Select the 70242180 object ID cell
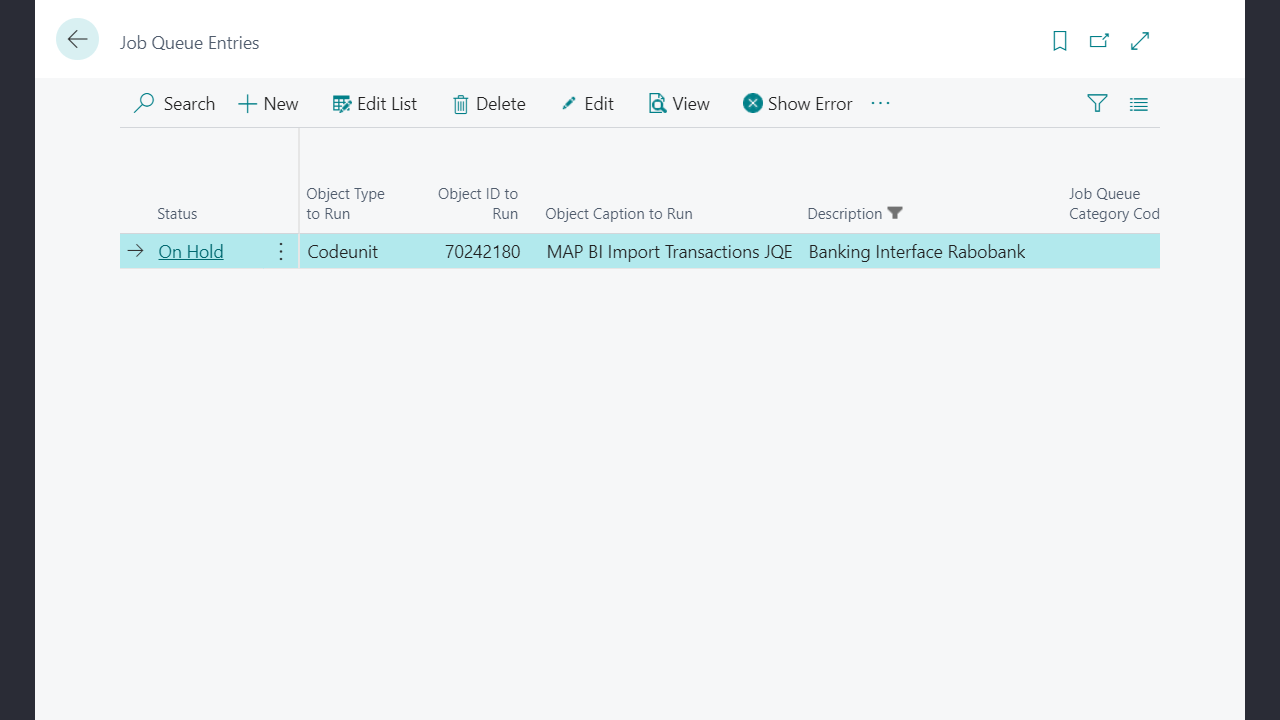This screenshot has width=1280, height=720. (x=483, y=252)
